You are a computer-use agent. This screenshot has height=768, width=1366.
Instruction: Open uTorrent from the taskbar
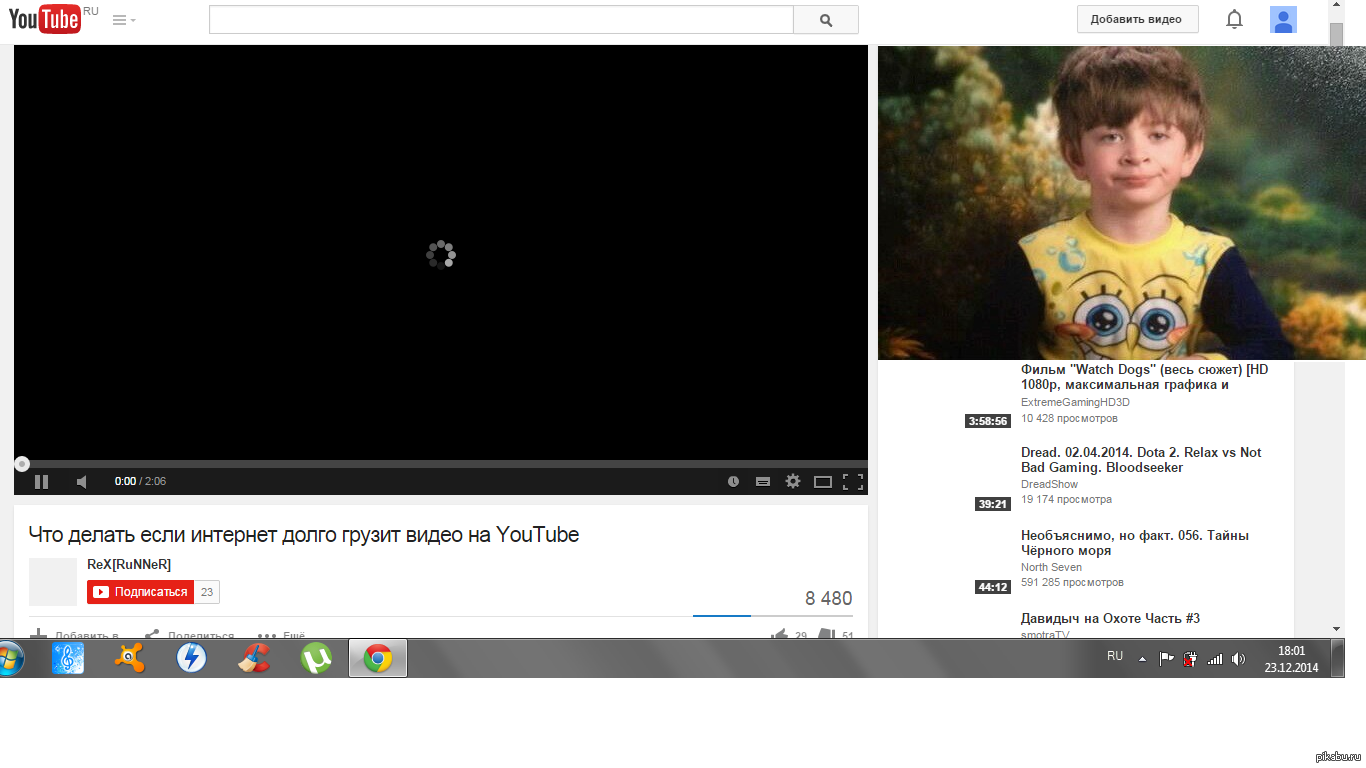click(x=316, y=658)
